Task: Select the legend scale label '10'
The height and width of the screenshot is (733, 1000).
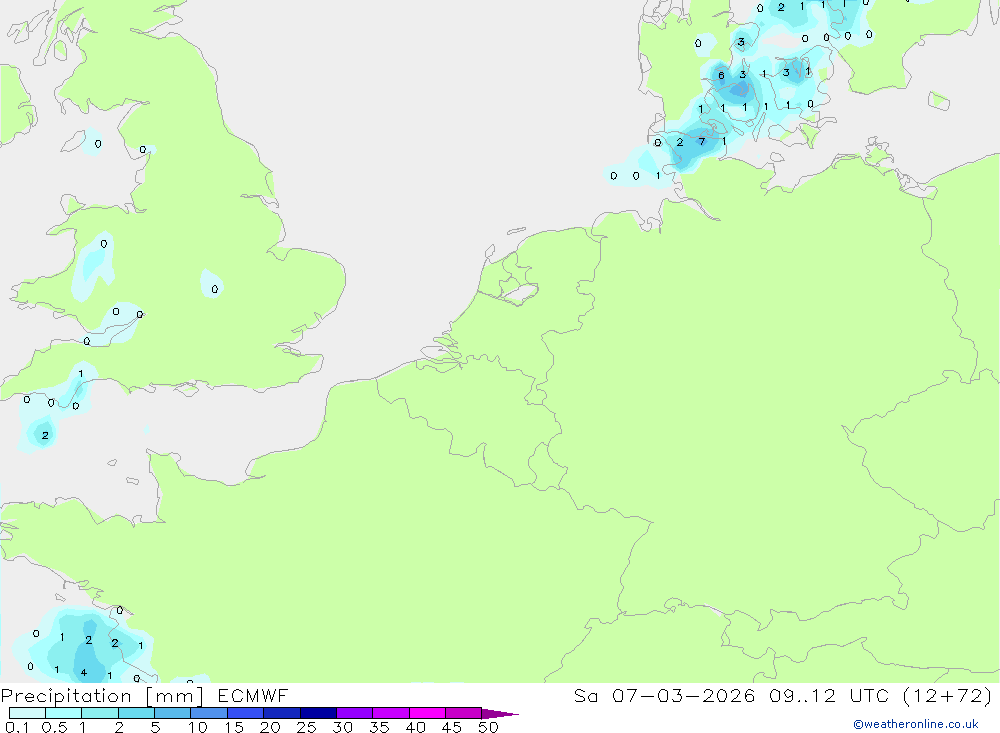Action: coord(198,727)
